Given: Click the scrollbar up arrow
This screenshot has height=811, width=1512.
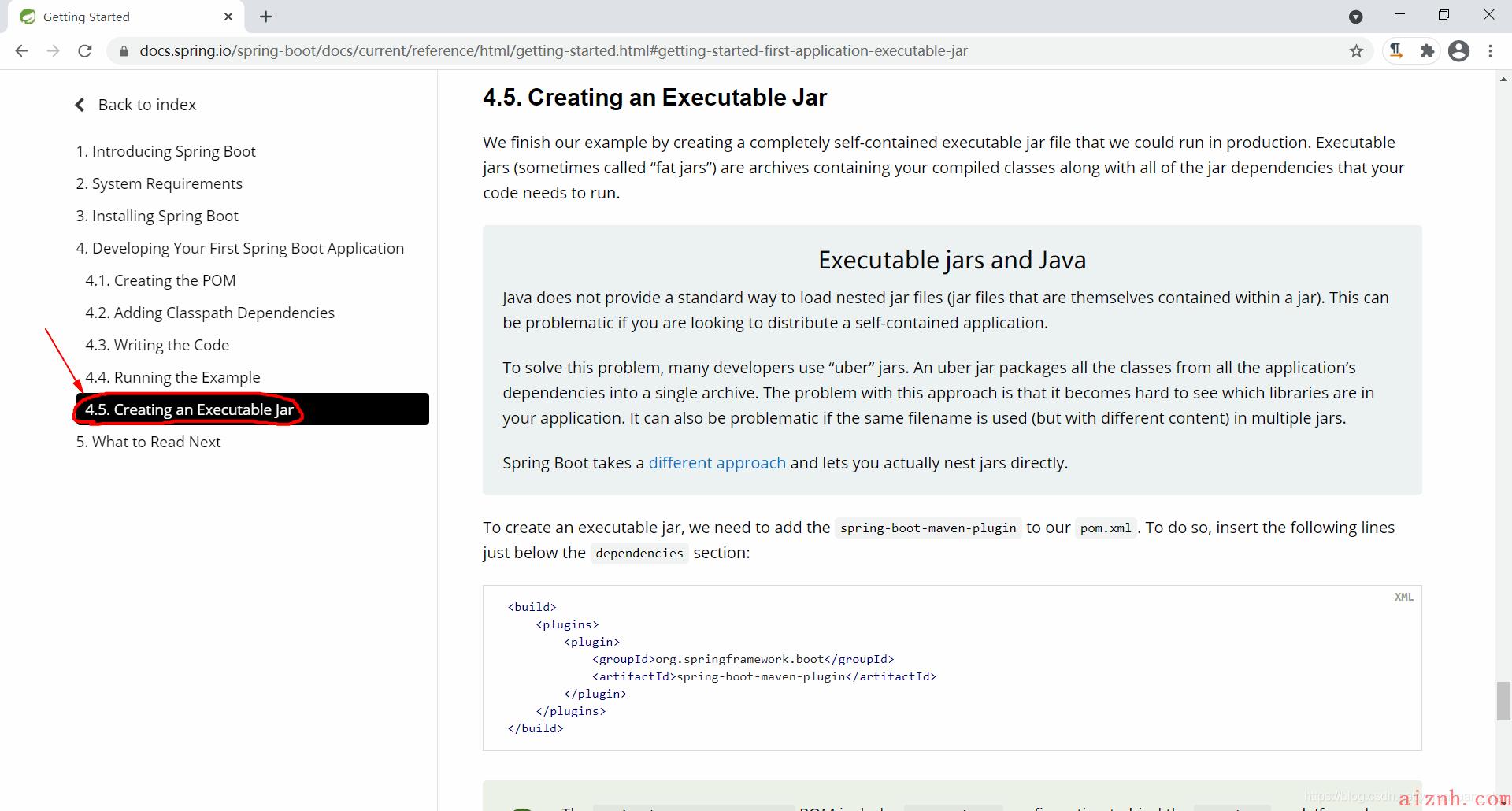Looking at the screenshot, I should pos(1503,80).
